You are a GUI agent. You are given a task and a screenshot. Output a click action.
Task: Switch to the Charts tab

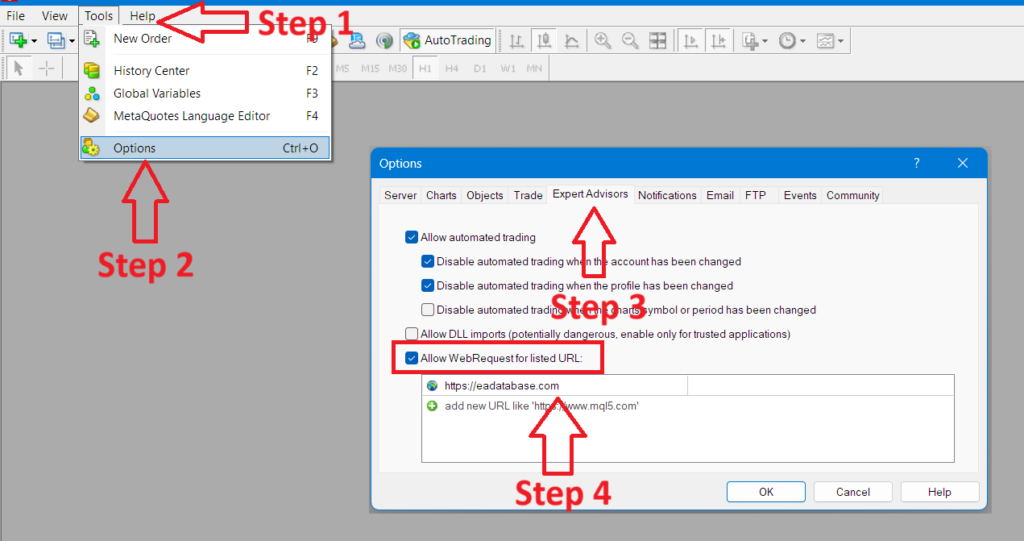click(441, 195)
